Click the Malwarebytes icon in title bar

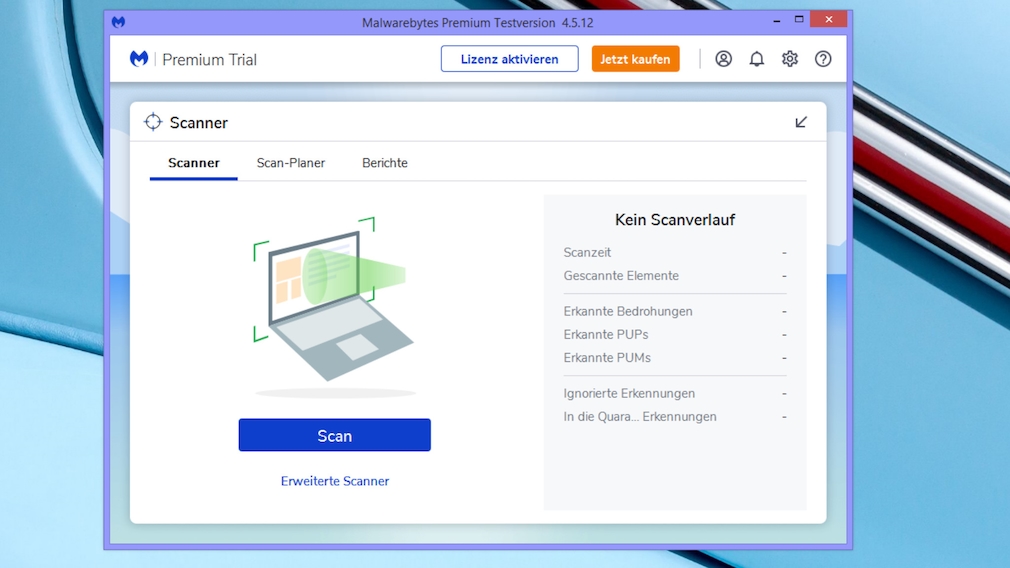[119, 23]
